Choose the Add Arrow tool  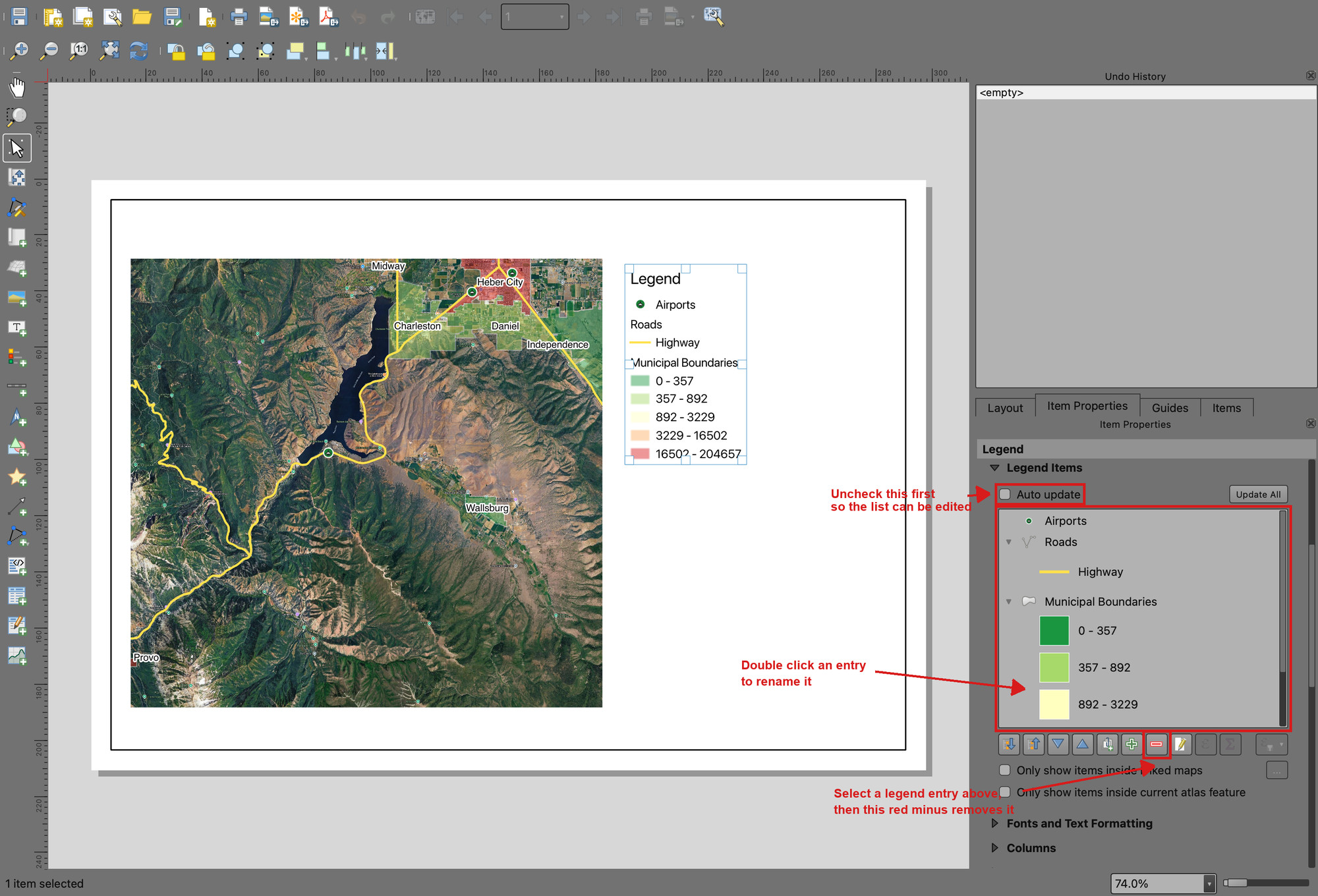click(17, 506)
